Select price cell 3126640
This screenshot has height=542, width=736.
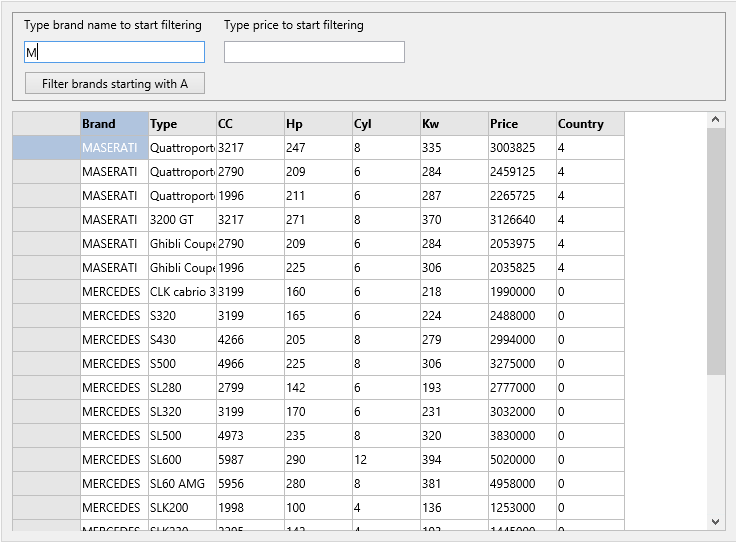[x=523, y=220]
